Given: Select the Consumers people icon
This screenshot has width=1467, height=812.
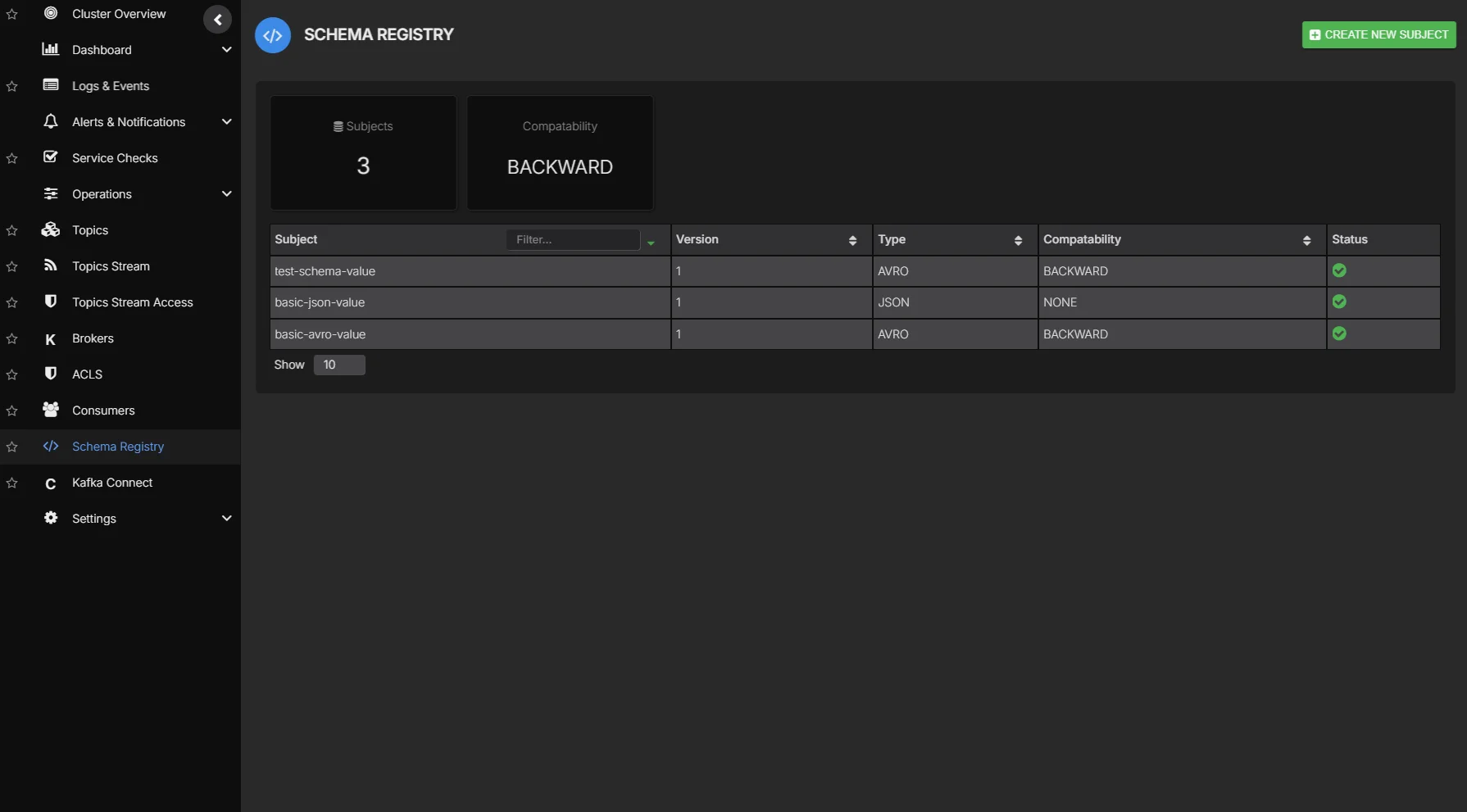Looking at the screenshot, I should click(51, 410).
